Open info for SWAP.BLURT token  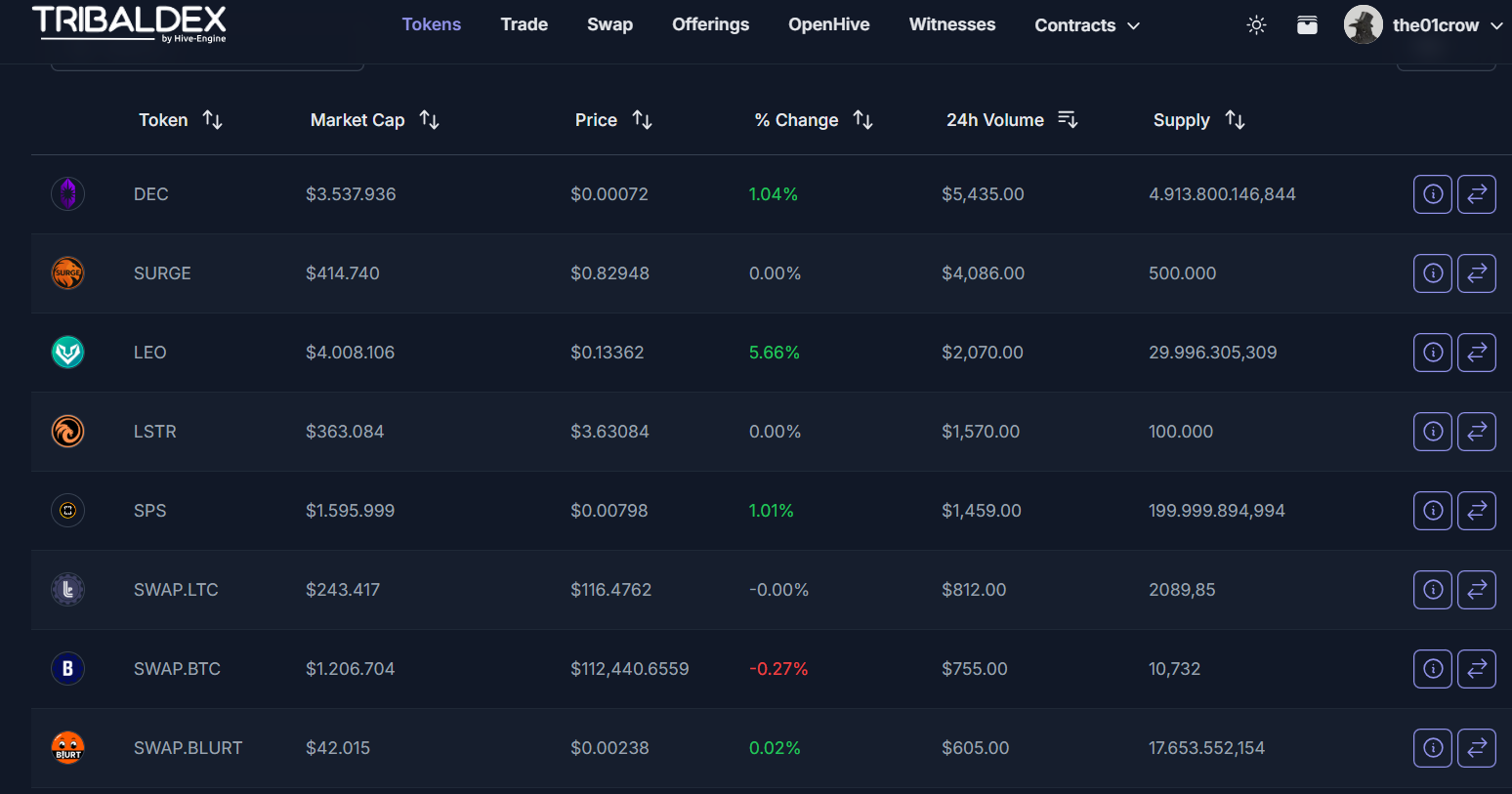pos(1432,748)
